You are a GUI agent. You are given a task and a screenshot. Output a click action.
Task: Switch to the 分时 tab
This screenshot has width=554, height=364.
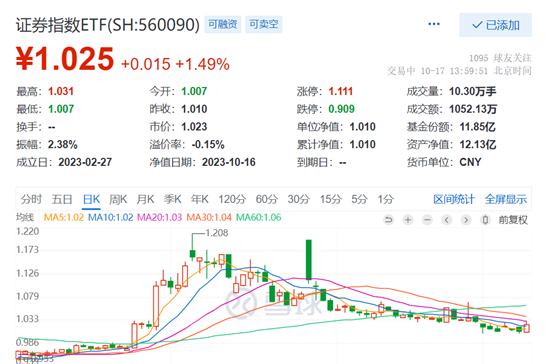[x=31, y=199]
